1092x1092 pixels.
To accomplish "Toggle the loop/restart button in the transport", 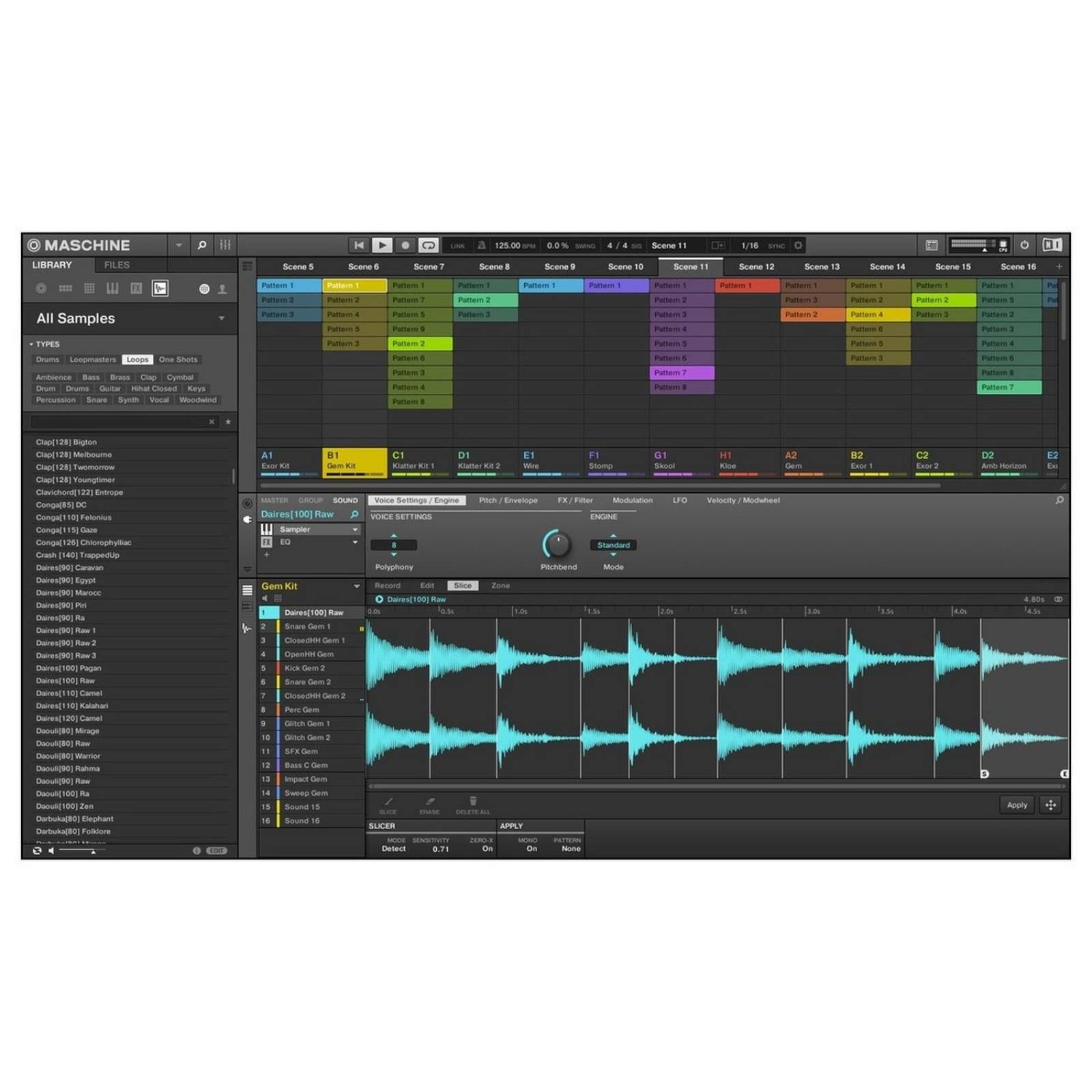I will (428, 245).
